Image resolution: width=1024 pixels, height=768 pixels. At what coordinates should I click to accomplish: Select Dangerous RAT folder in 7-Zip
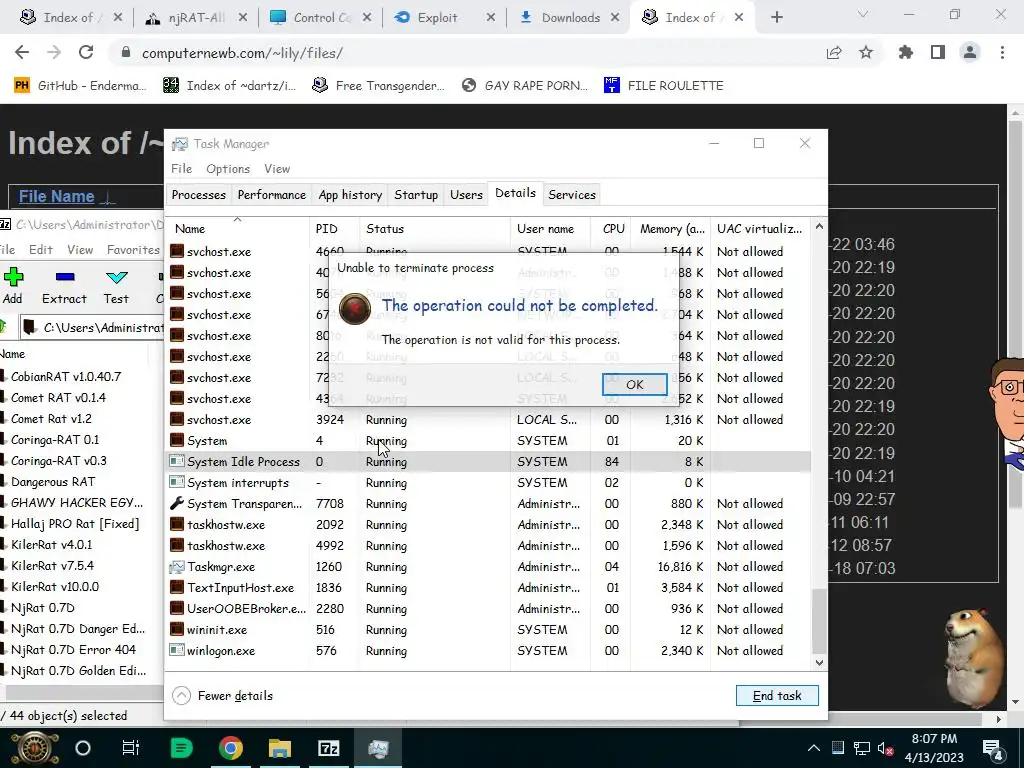tap(53, 482)
